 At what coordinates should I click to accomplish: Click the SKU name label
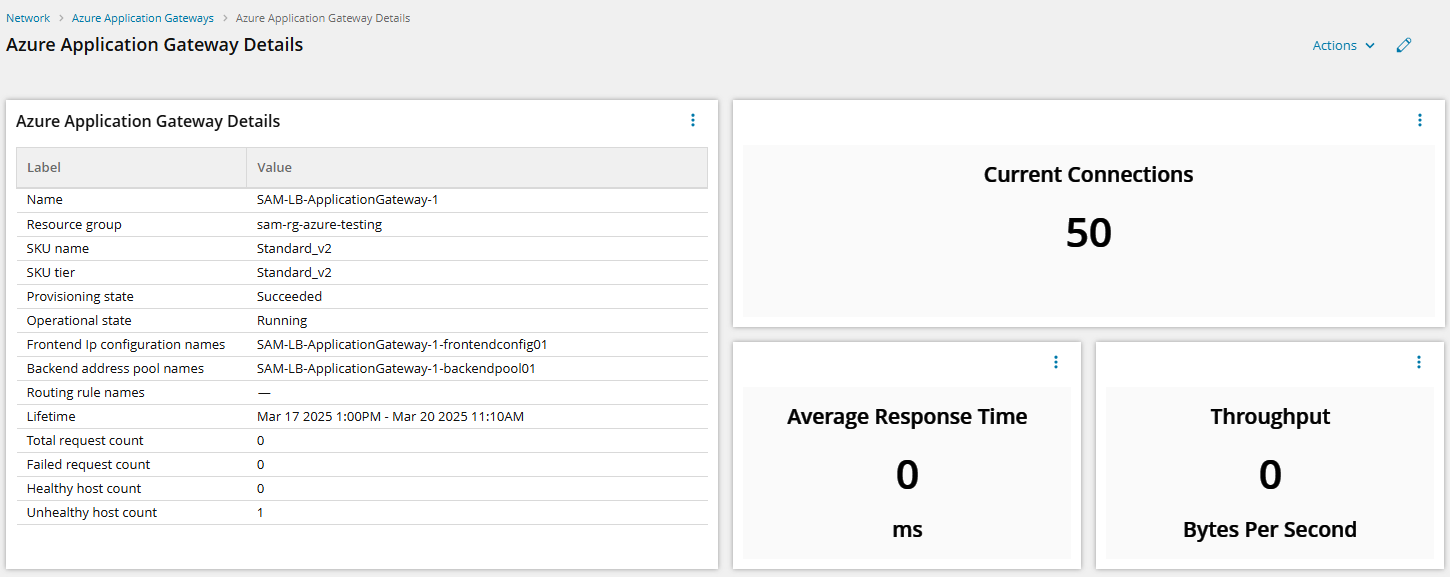click(58, 248)
